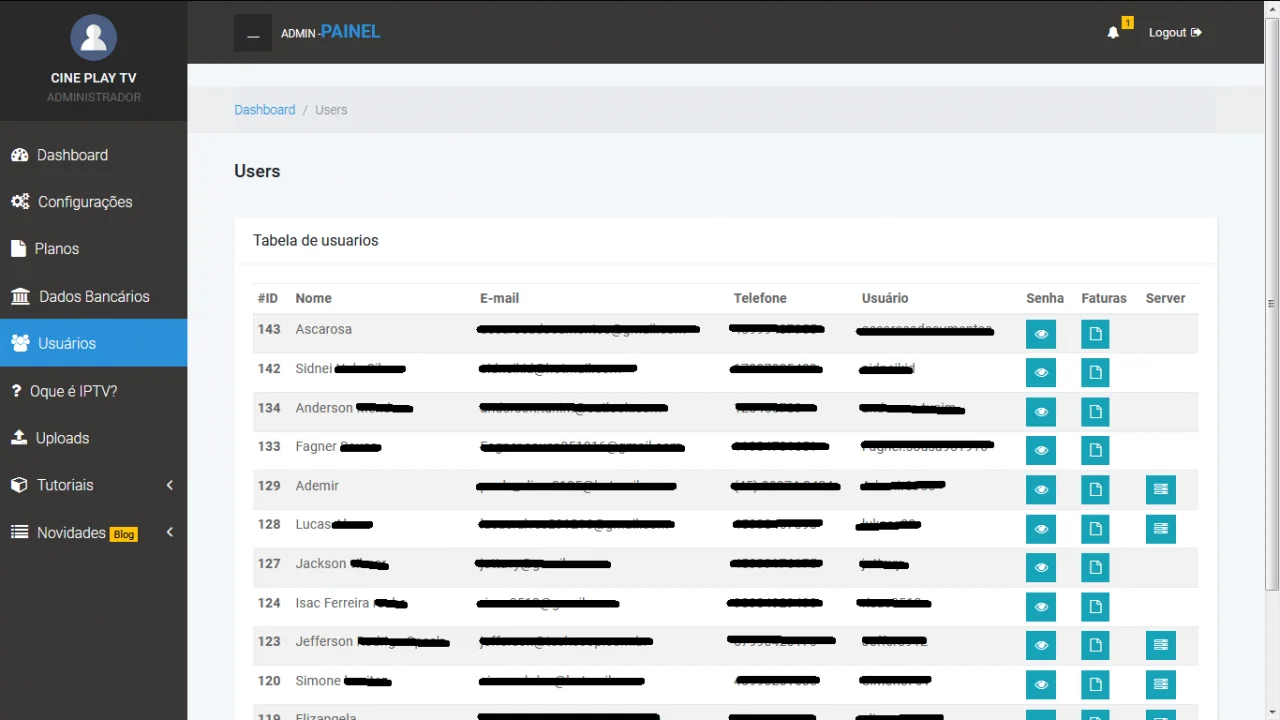Open invoices for user Isac Ferreira
Image resolution: width=1280 pixels, height=720 pixels.
[1095, 607]
